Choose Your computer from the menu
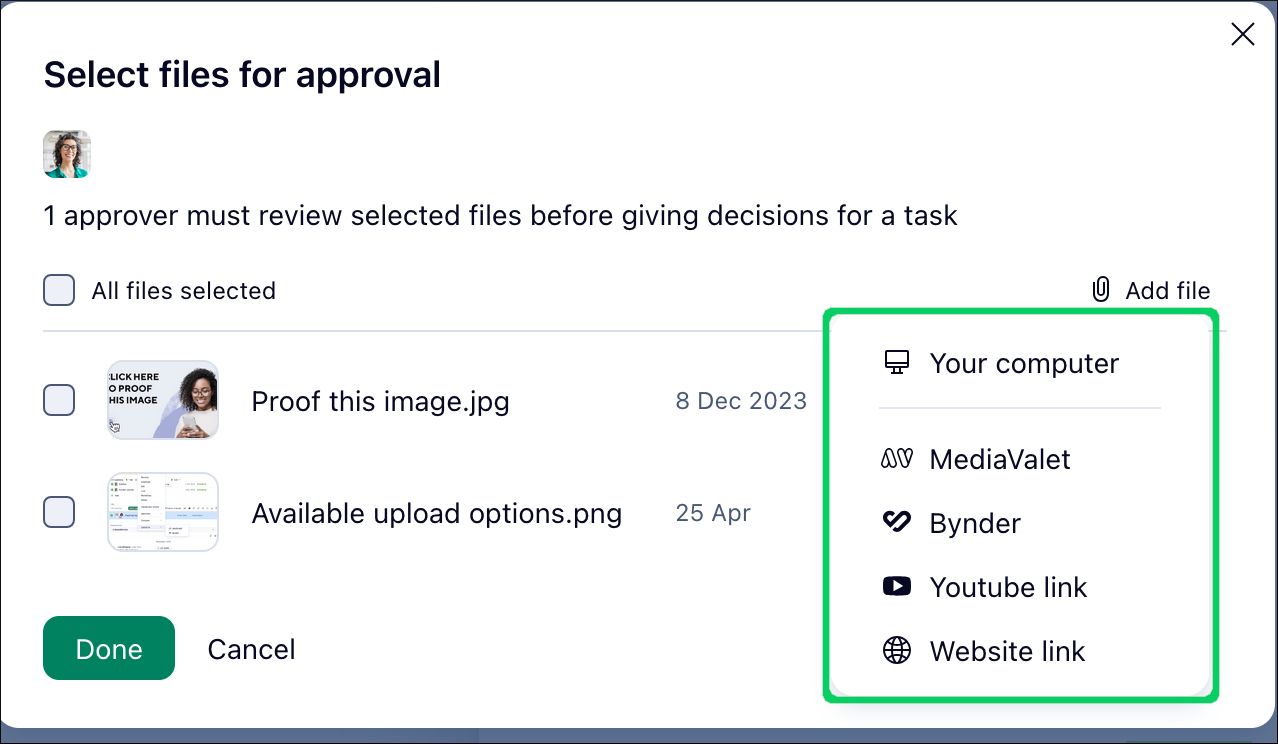The width and height of the screenshot is (1278, 744). pos(1024,363)
